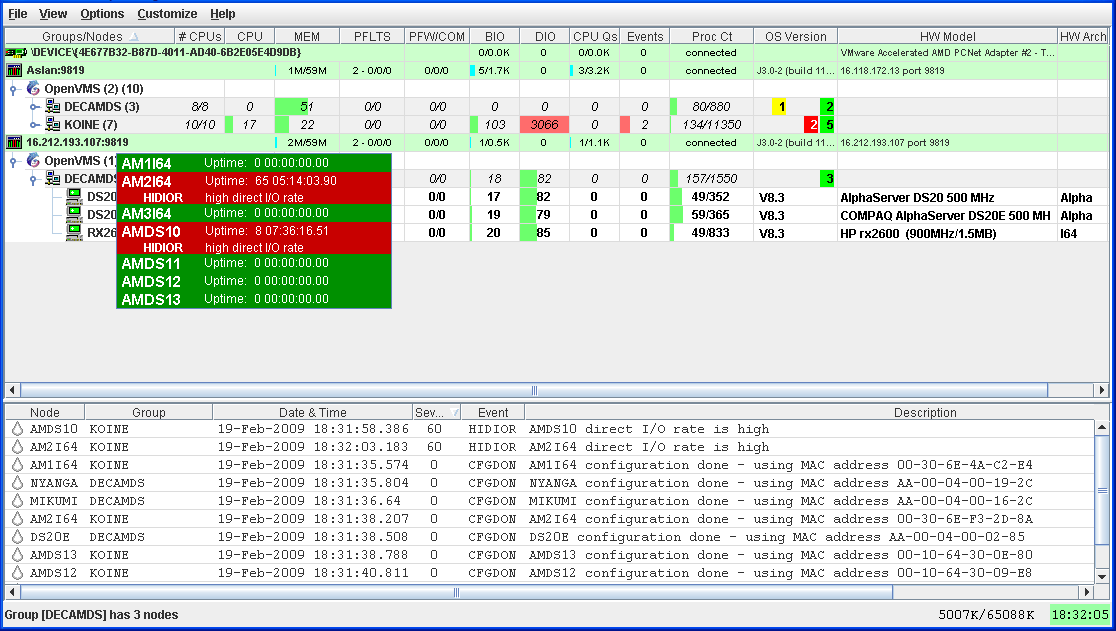Image resolution: width=1116 pixels, height=631 pixels.
Task: Click the RX26 node computer icon
Action: point(74,232)
